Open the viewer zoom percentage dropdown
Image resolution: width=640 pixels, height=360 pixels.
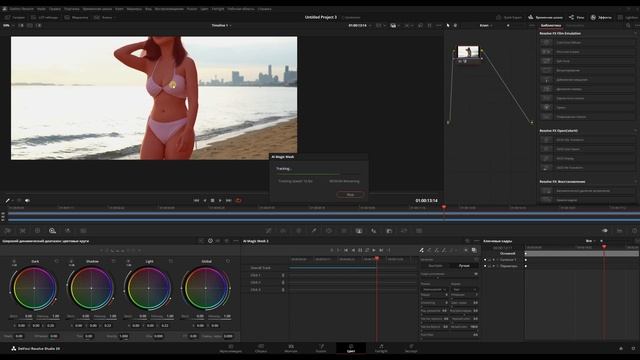coord(8,25)
